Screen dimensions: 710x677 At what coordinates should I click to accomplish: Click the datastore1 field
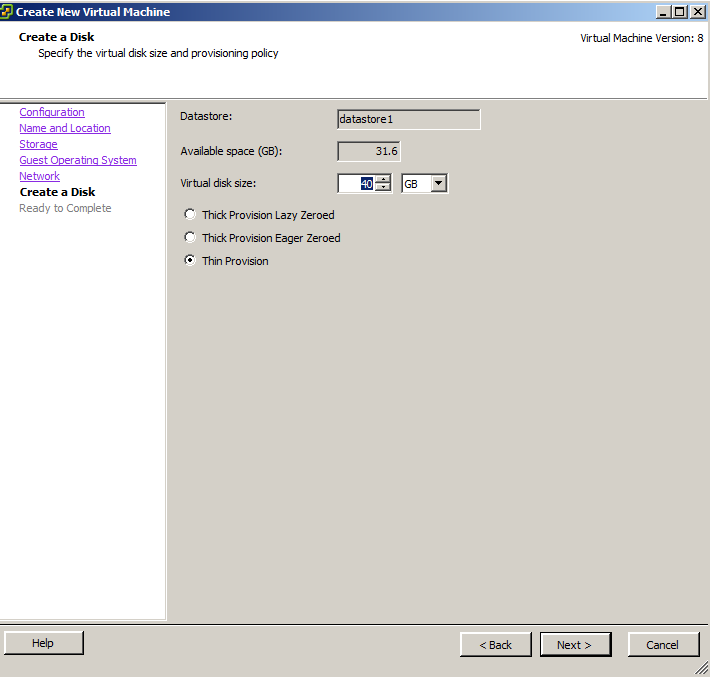(x=408, y=120)
